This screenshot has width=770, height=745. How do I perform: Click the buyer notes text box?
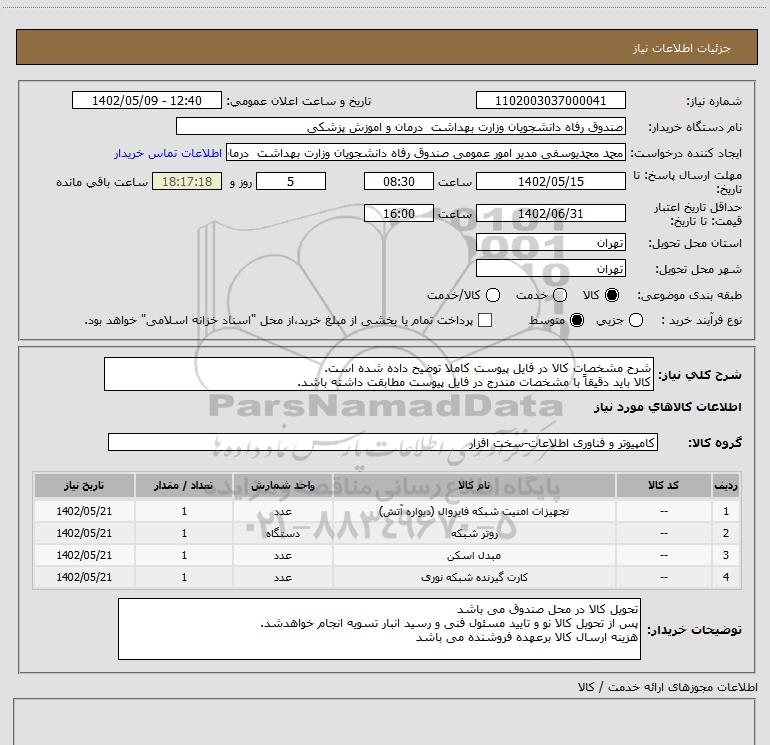379,629
